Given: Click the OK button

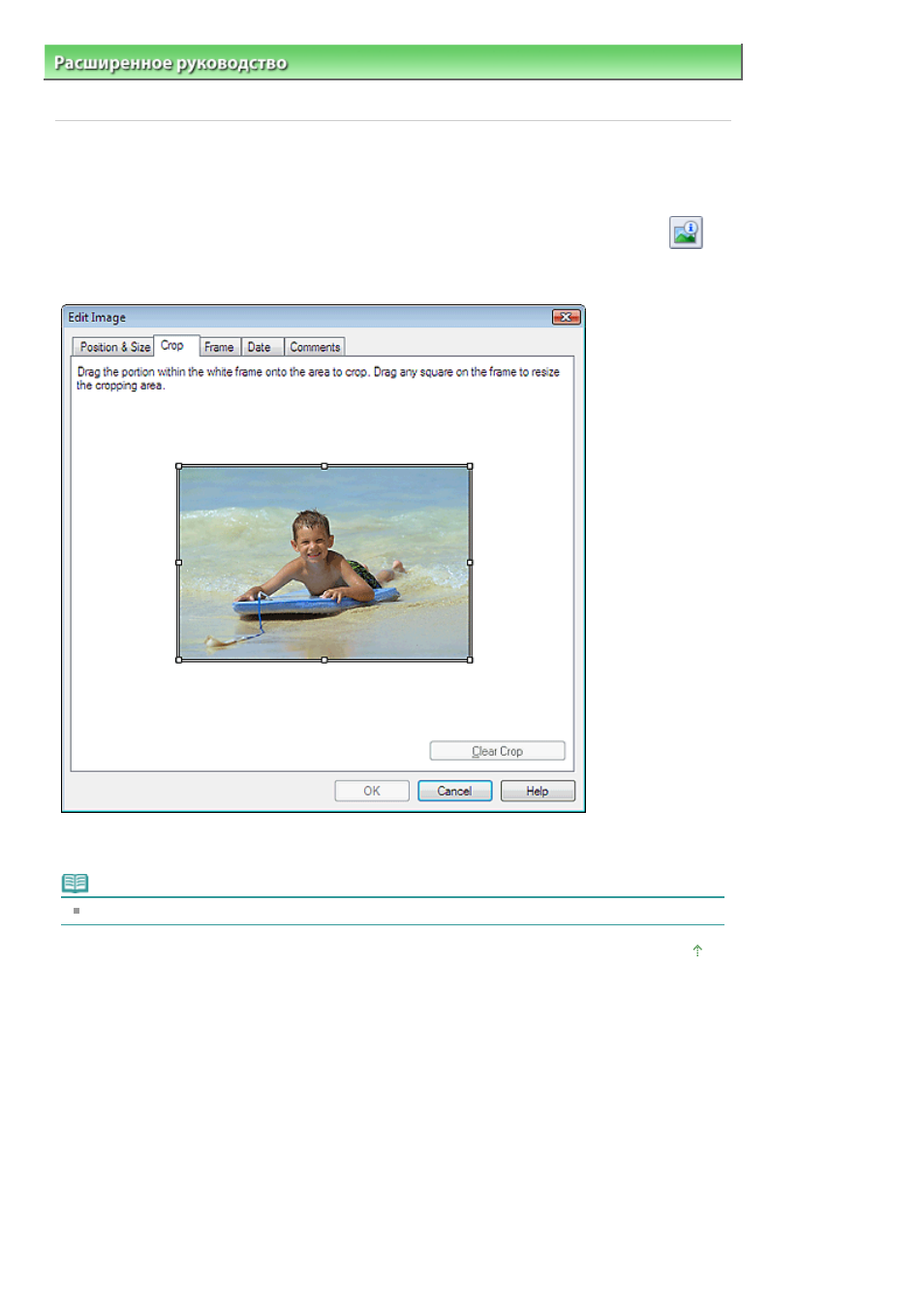Looking at the screenshot, I should point(372,791).
